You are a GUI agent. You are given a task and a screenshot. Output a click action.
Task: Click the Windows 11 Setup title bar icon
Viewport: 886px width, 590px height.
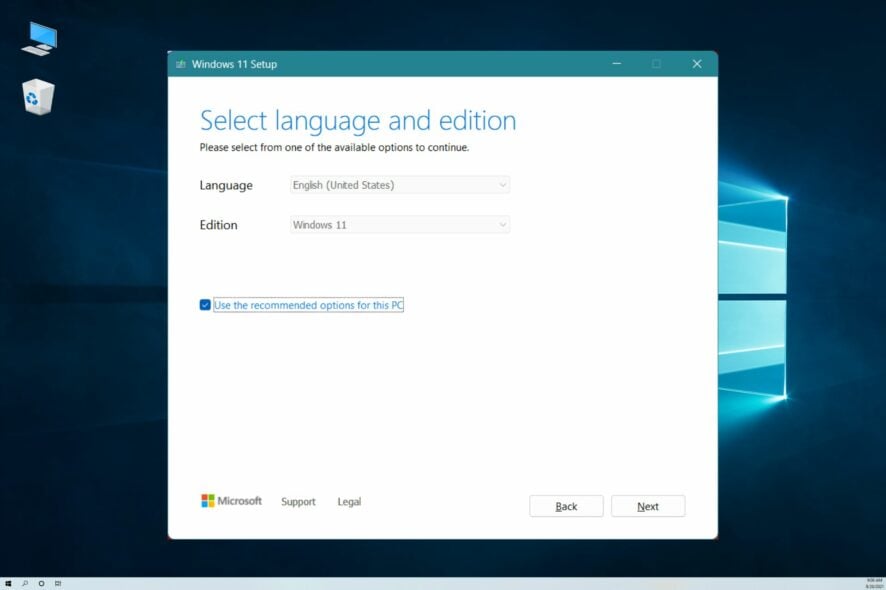(181, 64)
